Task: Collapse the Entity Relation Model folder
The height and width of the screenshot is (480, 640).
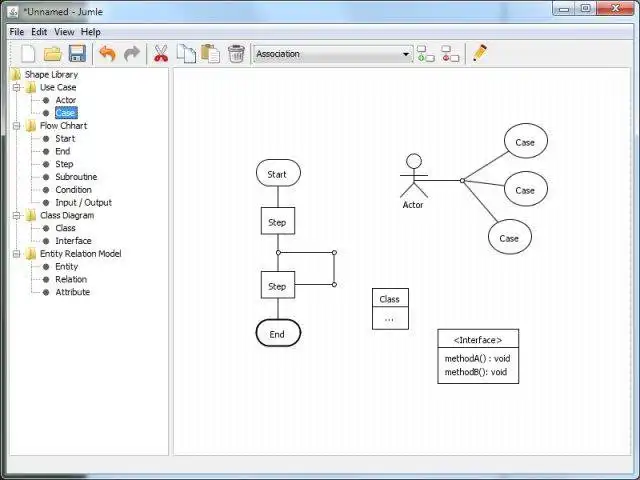Action: pos(16,254)
